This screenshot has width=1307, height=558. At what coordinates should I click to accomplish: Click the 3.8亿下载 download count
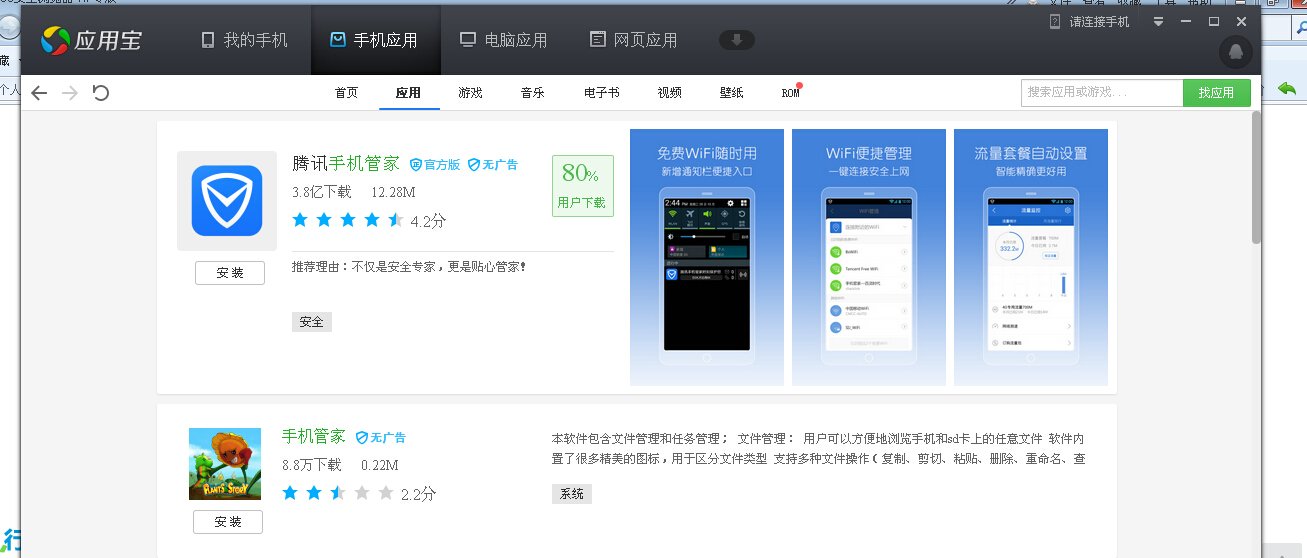pyautogui.click(x=322, y=191)
